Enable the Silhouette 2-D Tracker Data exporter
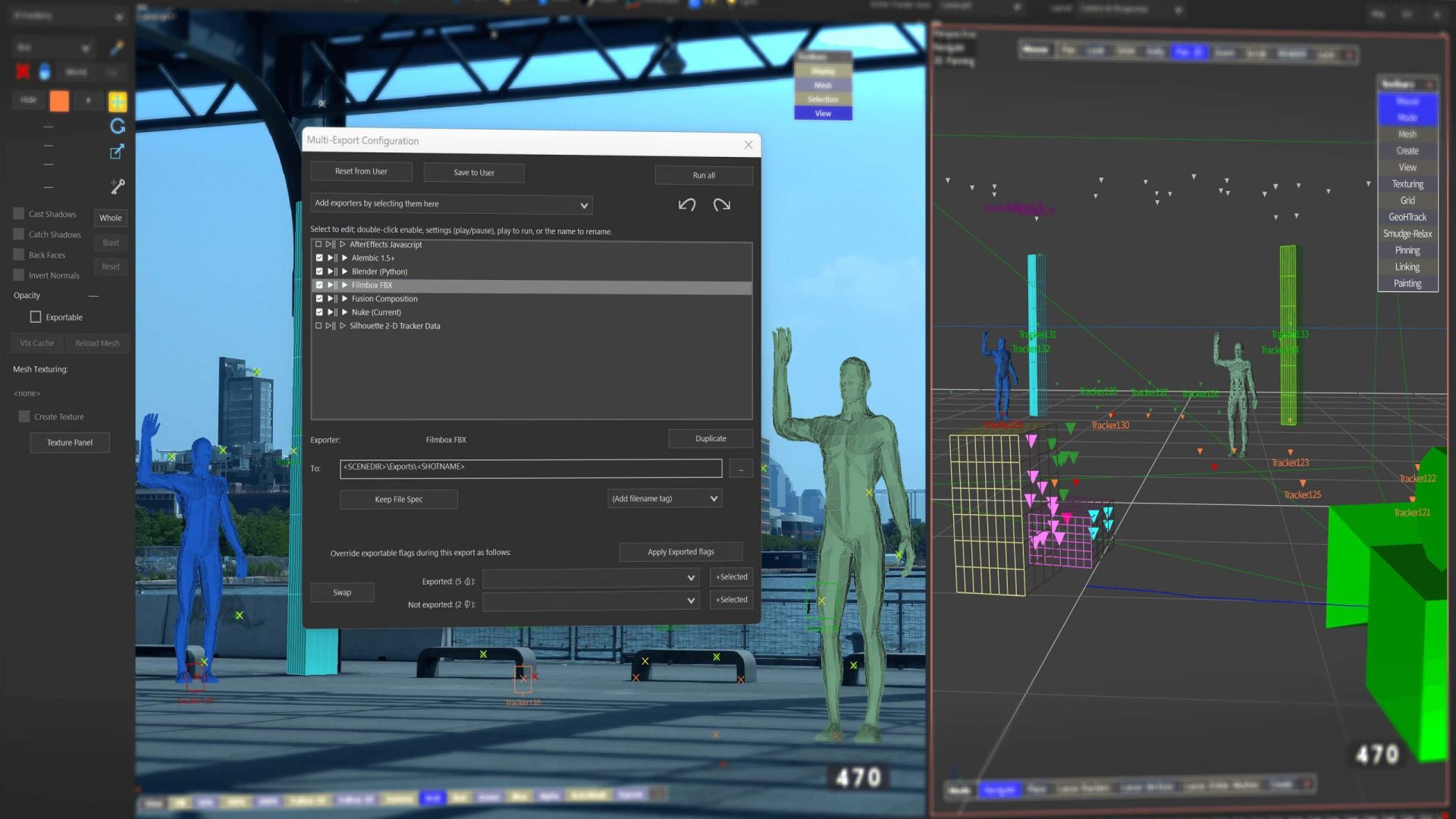The height and width of the screenshot is (819, 1456). [x=318, y=325]
